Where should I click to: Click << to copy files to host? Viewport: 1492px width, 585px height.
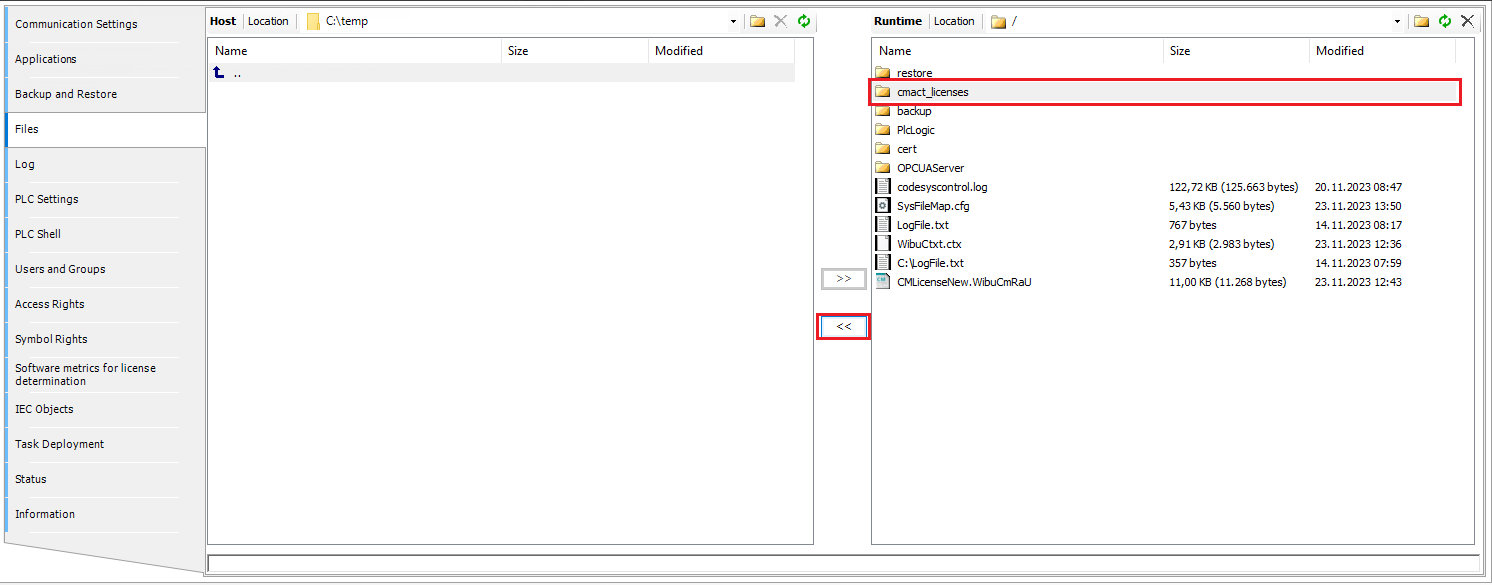click(x=843, y=326)
